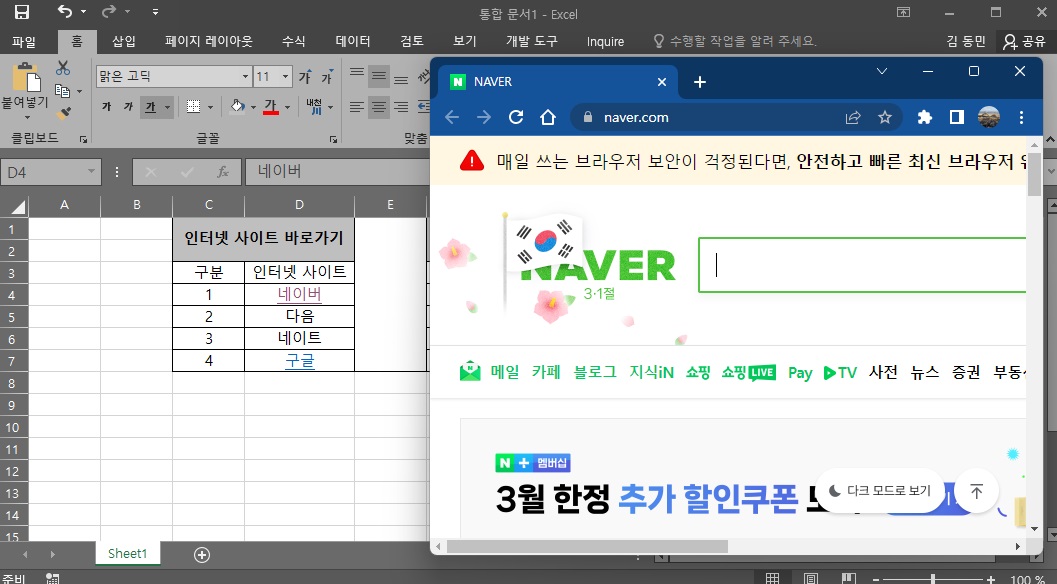Click the browser back arrow
1057x584 pixels.
point(452,117)
